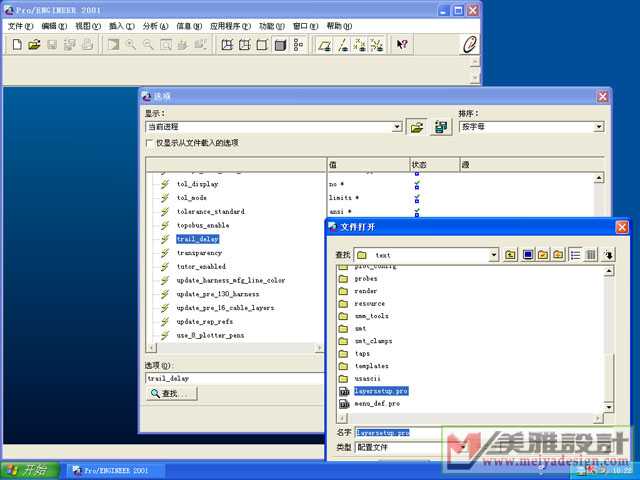The width and height of the screenshot is (640, 480).
Task: Create a new file from the main toolbar
Action: tap(17, 44)
